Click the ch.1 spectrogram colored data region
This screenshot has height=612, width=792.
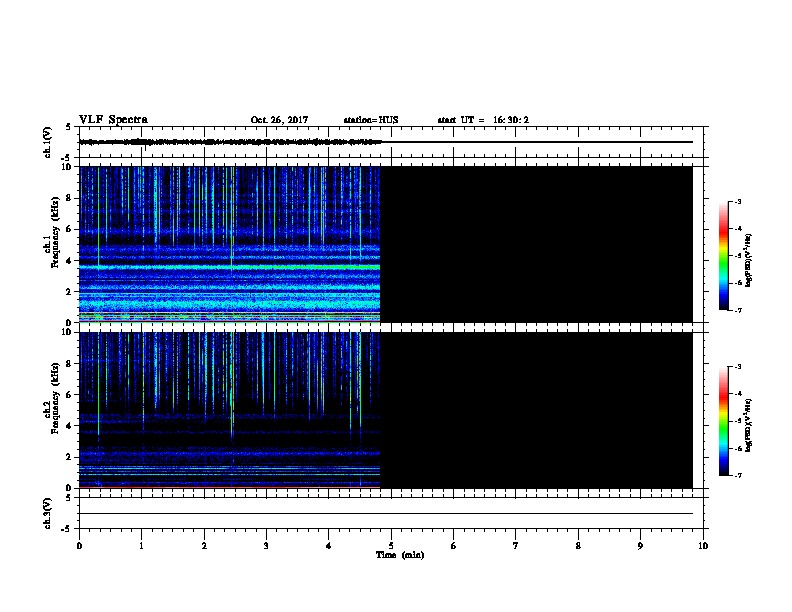(229, 244)
